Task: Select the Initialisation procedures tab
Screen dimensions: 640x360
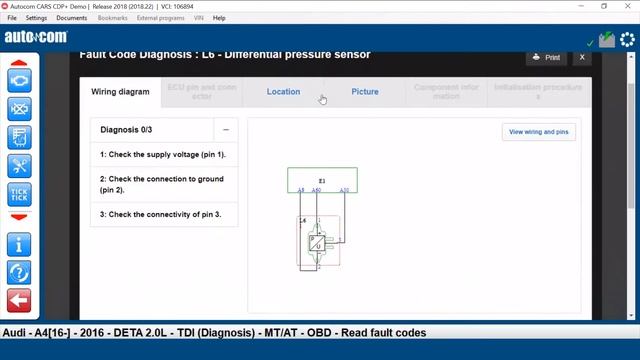Action: click(x=538, y=92)
